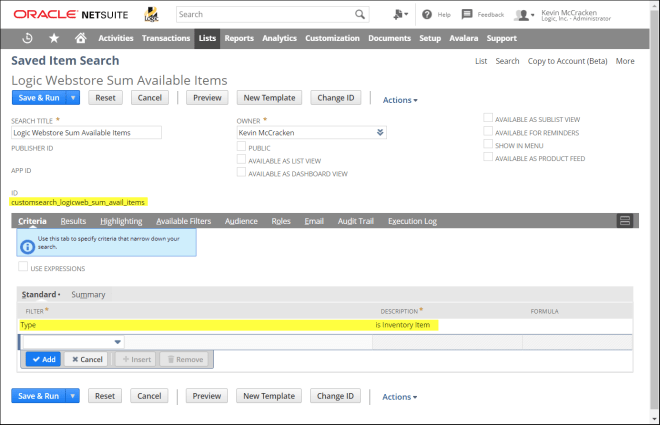This screenshot has width=660, height=425.
Task: Open the Shortcuts star icon
Action: 54,38
